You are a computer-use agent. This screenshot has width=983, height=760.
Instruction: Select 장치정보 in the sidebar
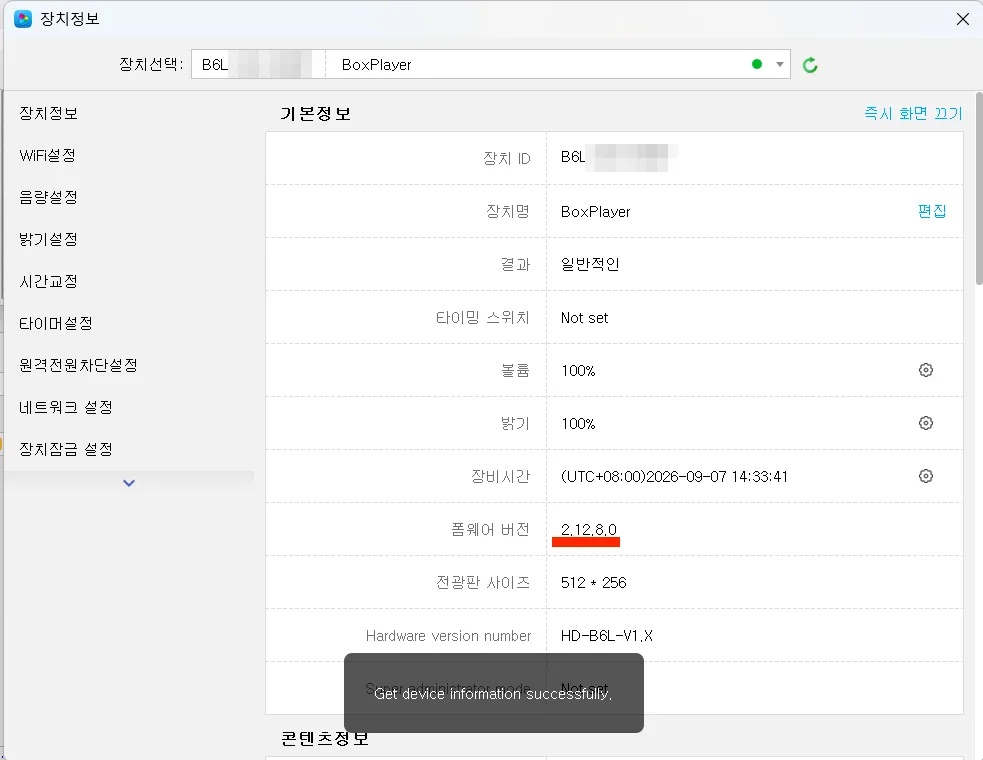click(48, 113)
